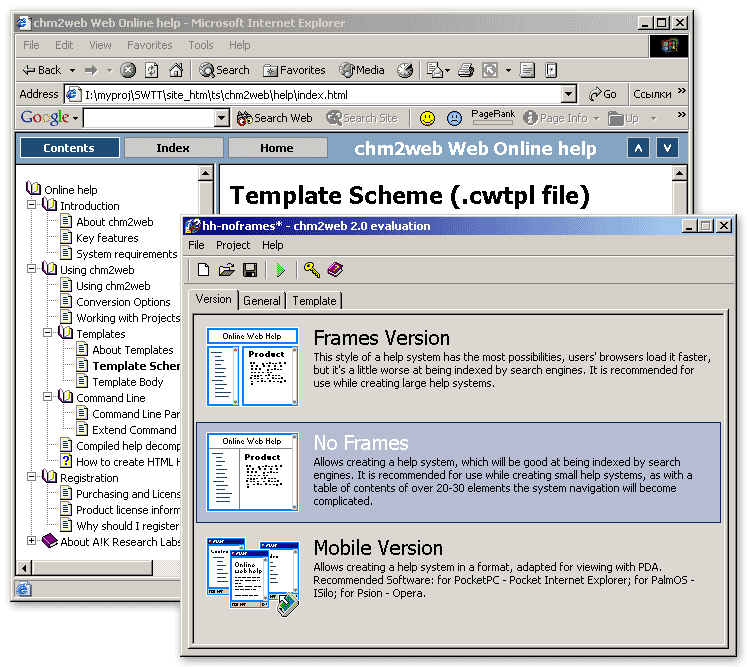Open the Template Body topic
747x667 pixels.
[x=128, y=382]
